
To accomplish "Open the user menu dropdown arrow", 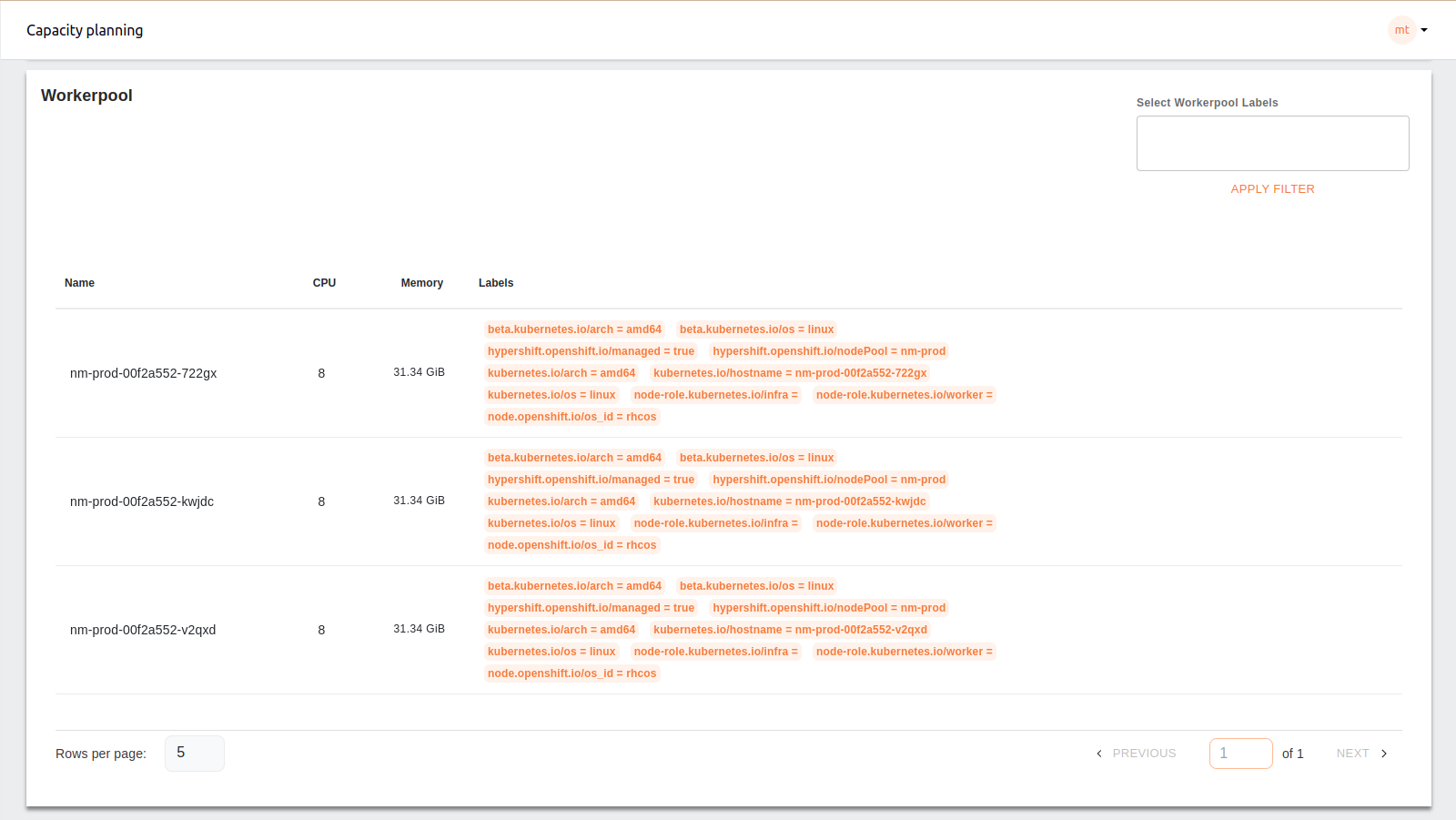I will click(1424, 30).
